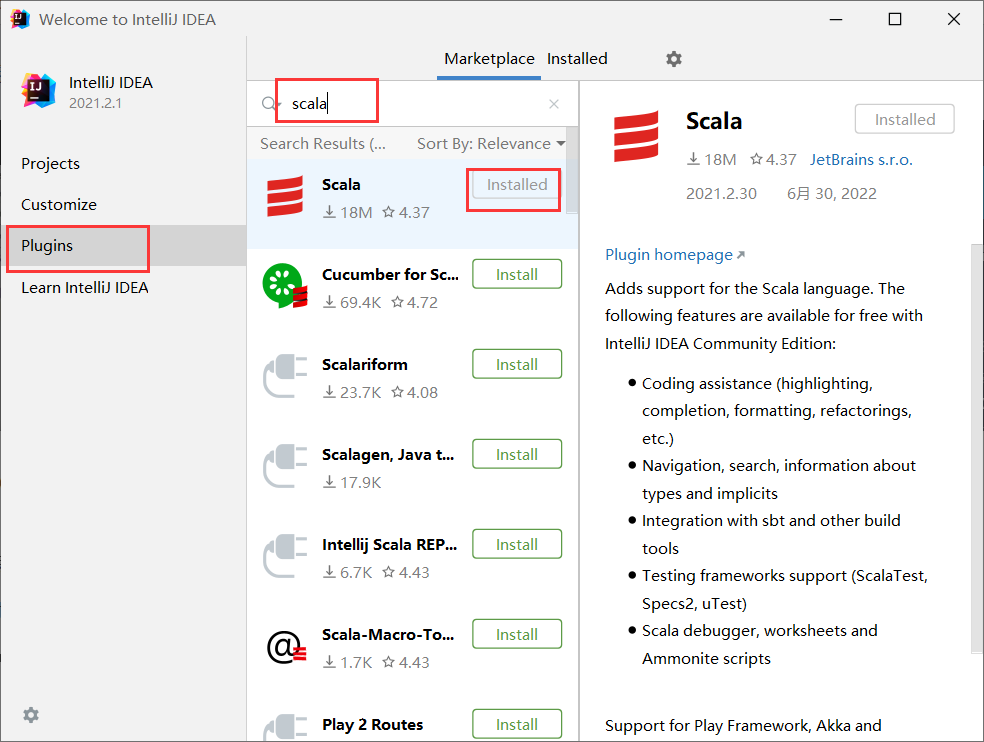This screenshot has width=984, height=742.
Task: Click the Installed button for Scala in results
Action: pos(516,185)
